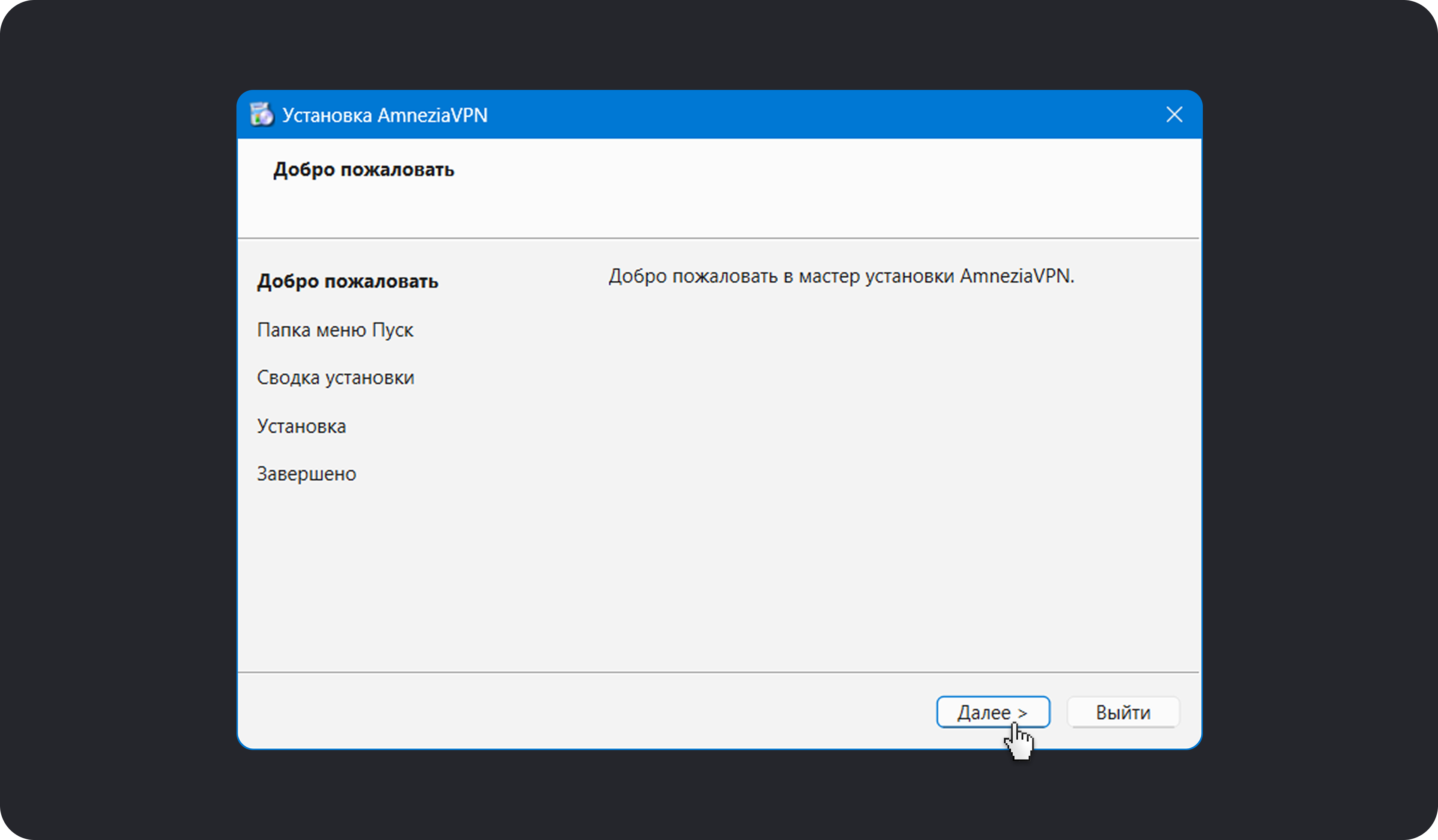Click the Выйти button

(1122, 712)
